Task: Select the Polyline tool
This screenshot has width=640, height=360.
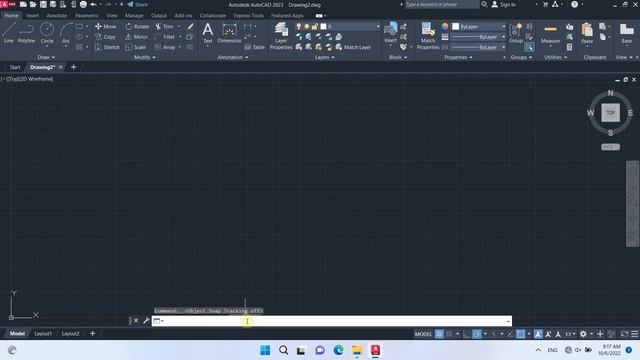Action: point(26,33)
